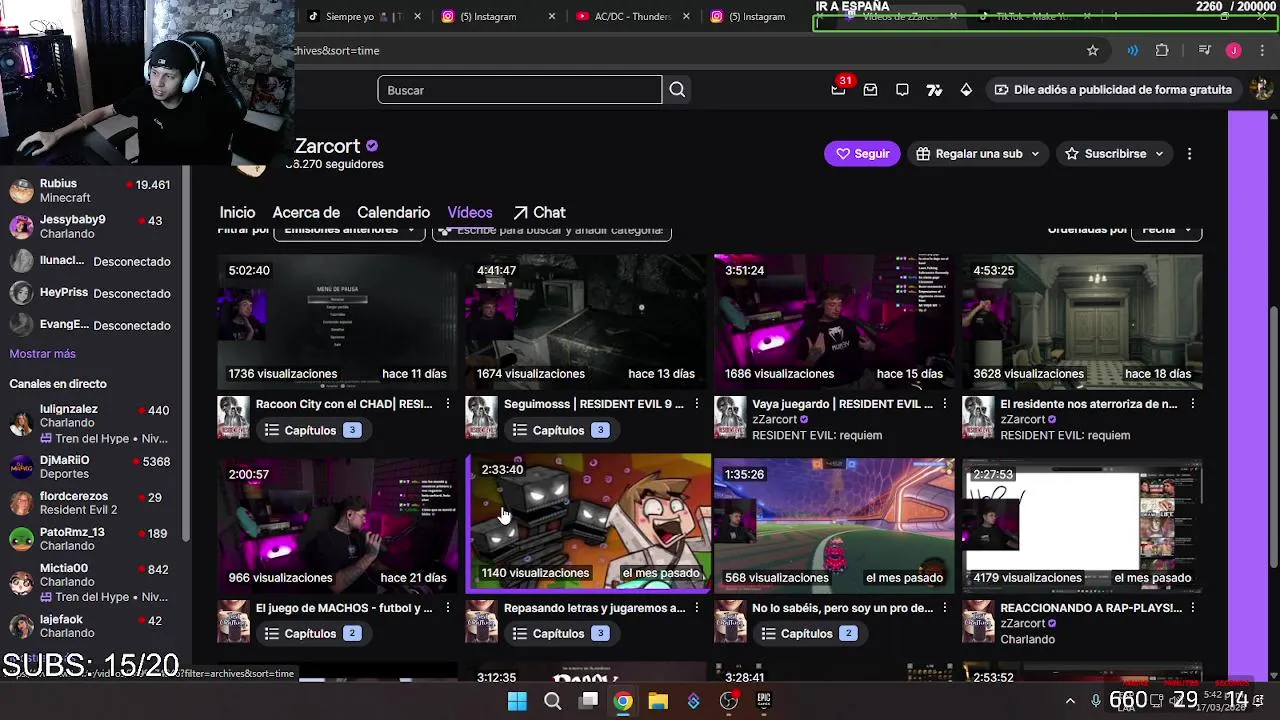Screen dimensions: 1280x720
Task: Follow Zarcort with Seguir button
Action: pos(862,154)
